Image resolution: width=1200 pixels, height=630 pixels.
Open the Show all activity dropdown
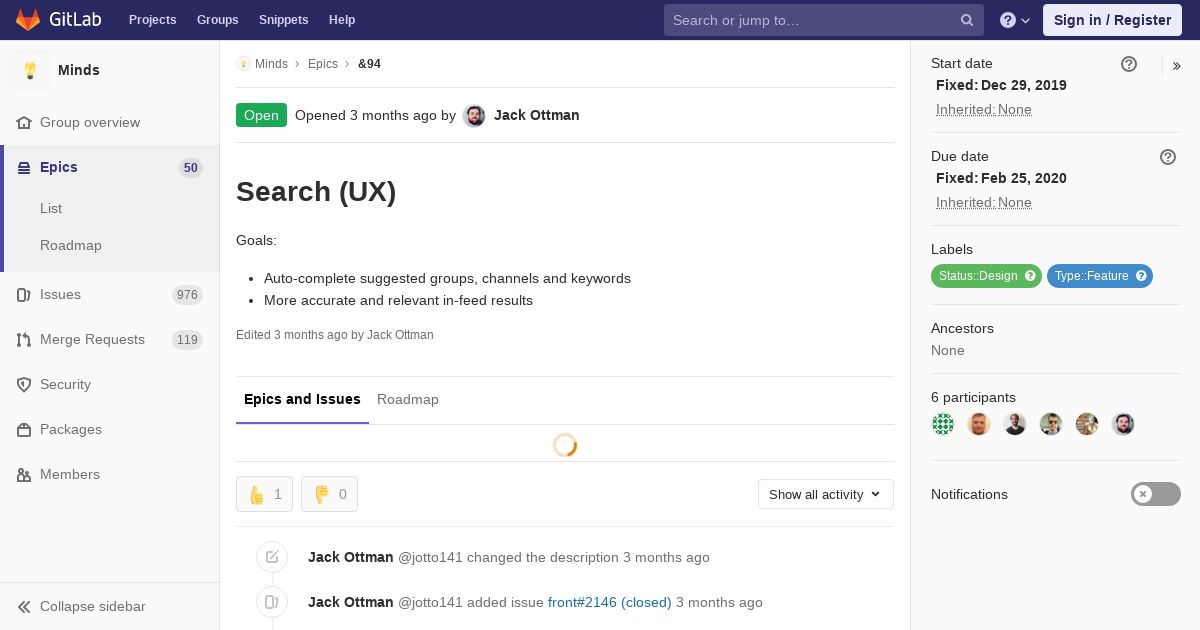point(825,494)
